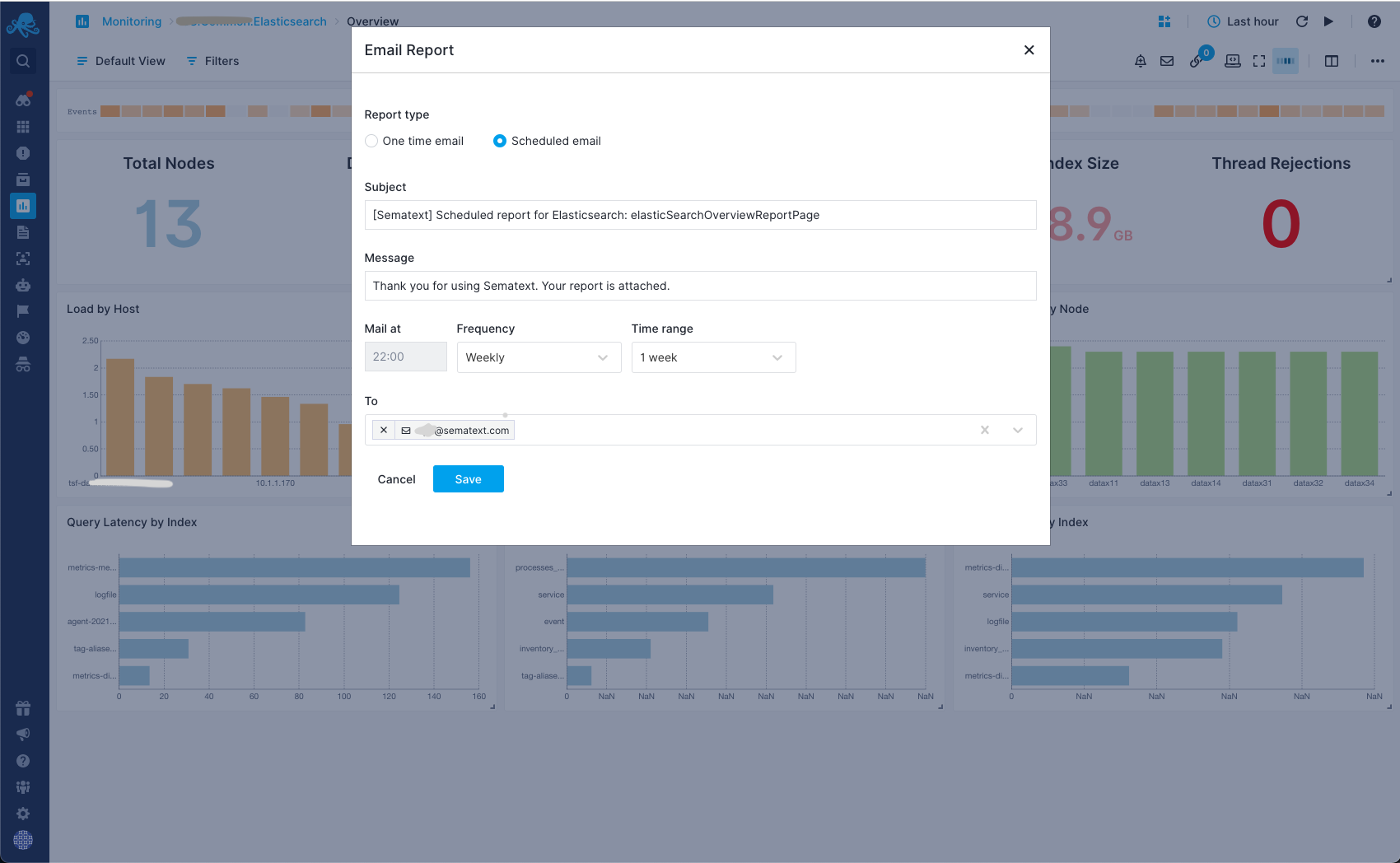Click the Cancel button
Viewport: 1400px width, 863px height.
click(x=396, y=479)
